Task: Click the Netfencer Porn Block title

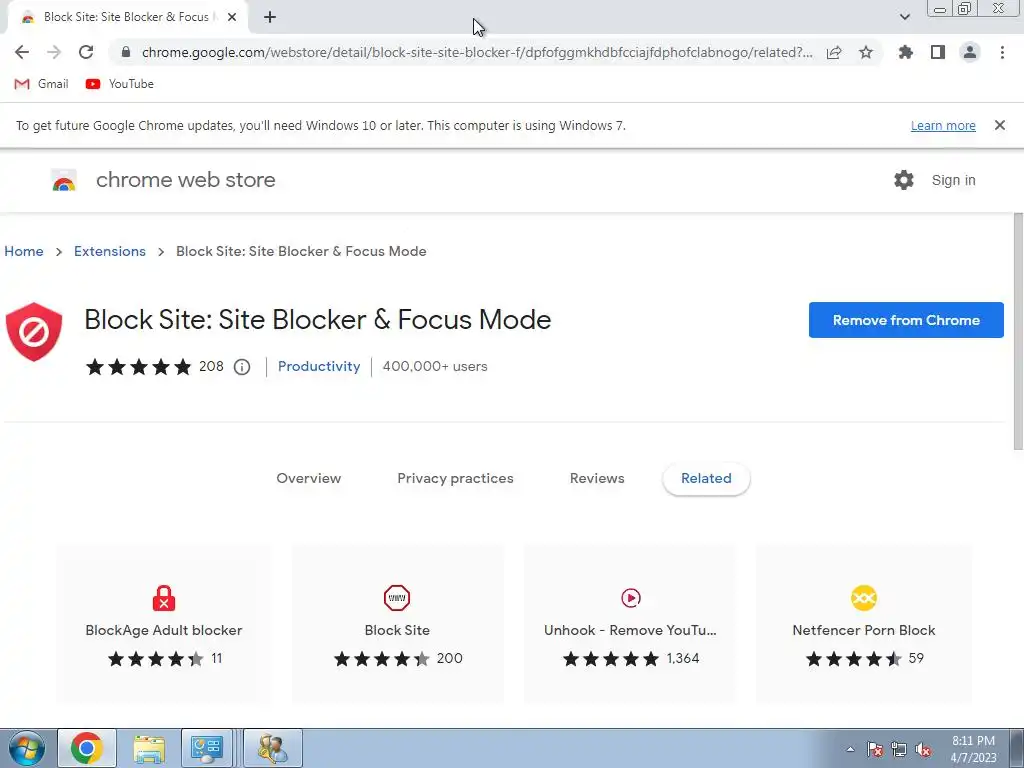Action: pos(864,630)
